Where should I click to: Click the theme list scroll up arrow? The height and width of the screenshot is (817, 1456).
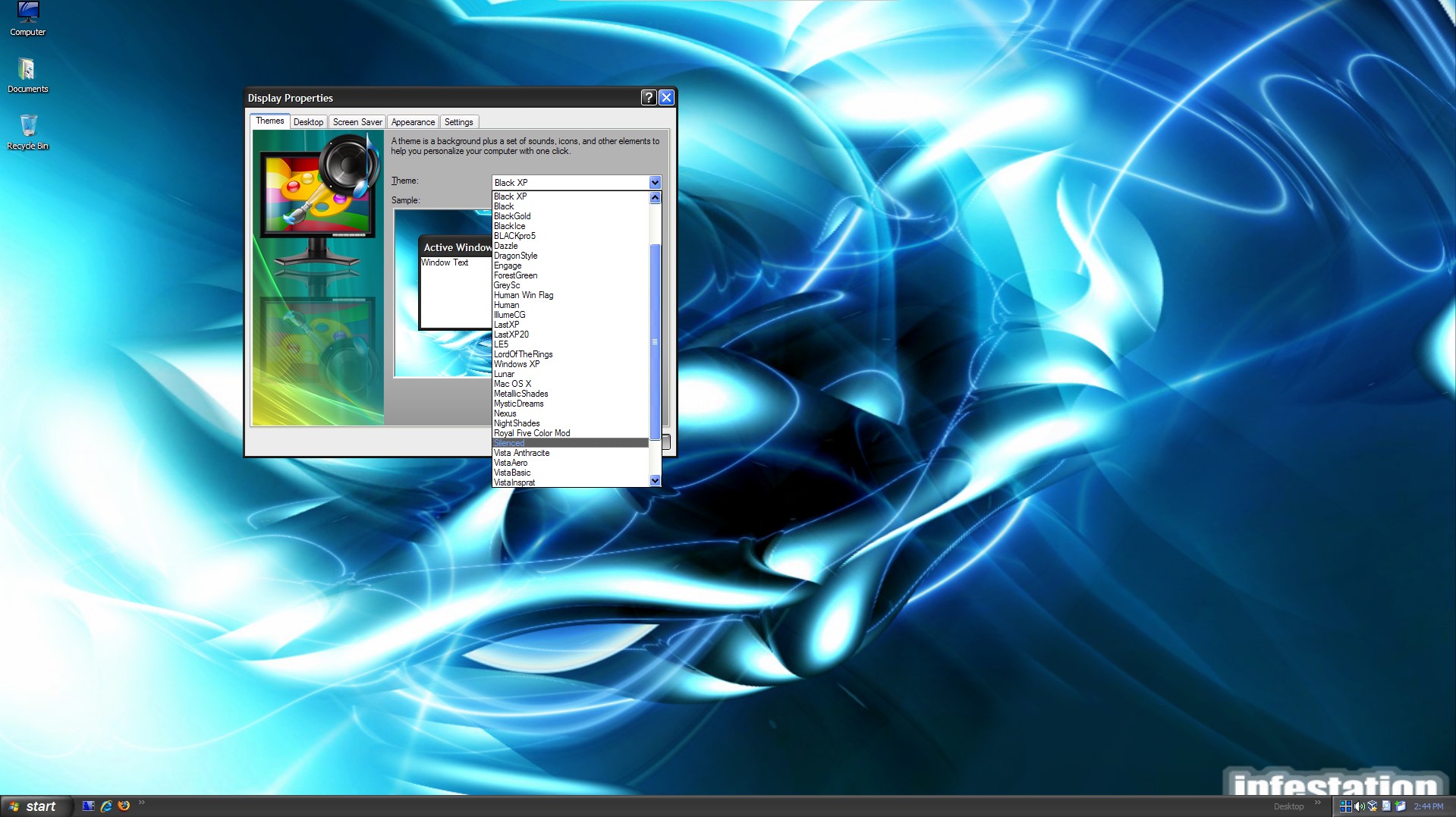point(655,197)
